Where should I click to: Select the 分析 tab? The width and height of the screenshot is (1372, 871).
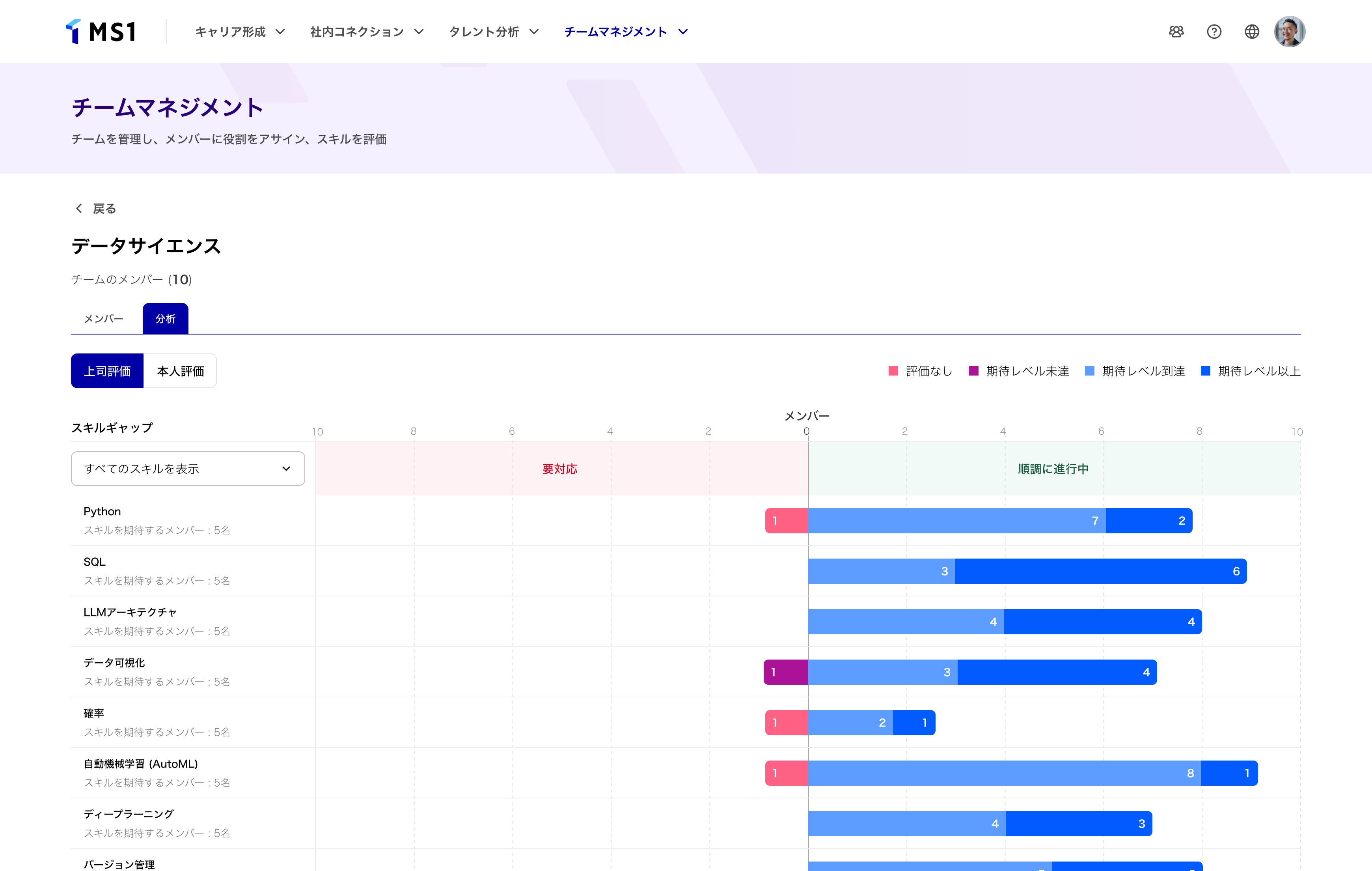165,319
